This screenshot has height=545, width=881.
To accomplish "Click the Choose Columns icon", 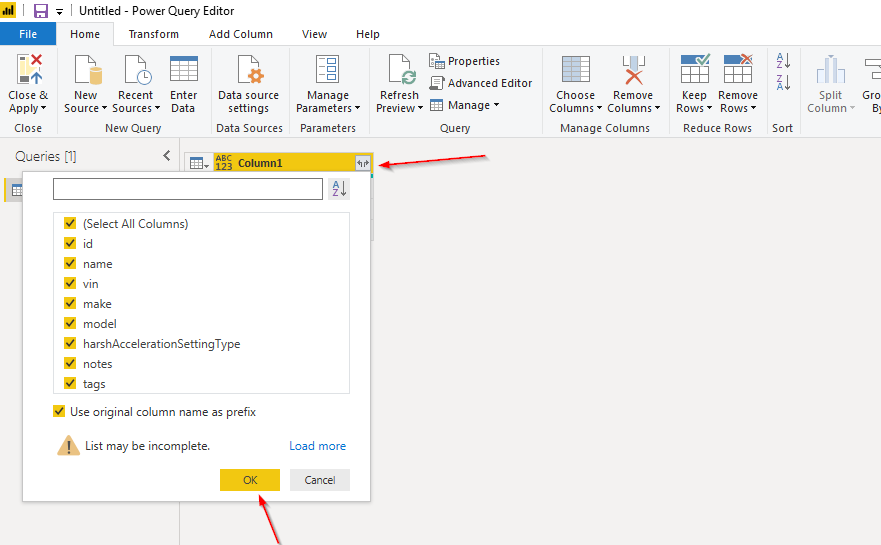I will (575, 69).
